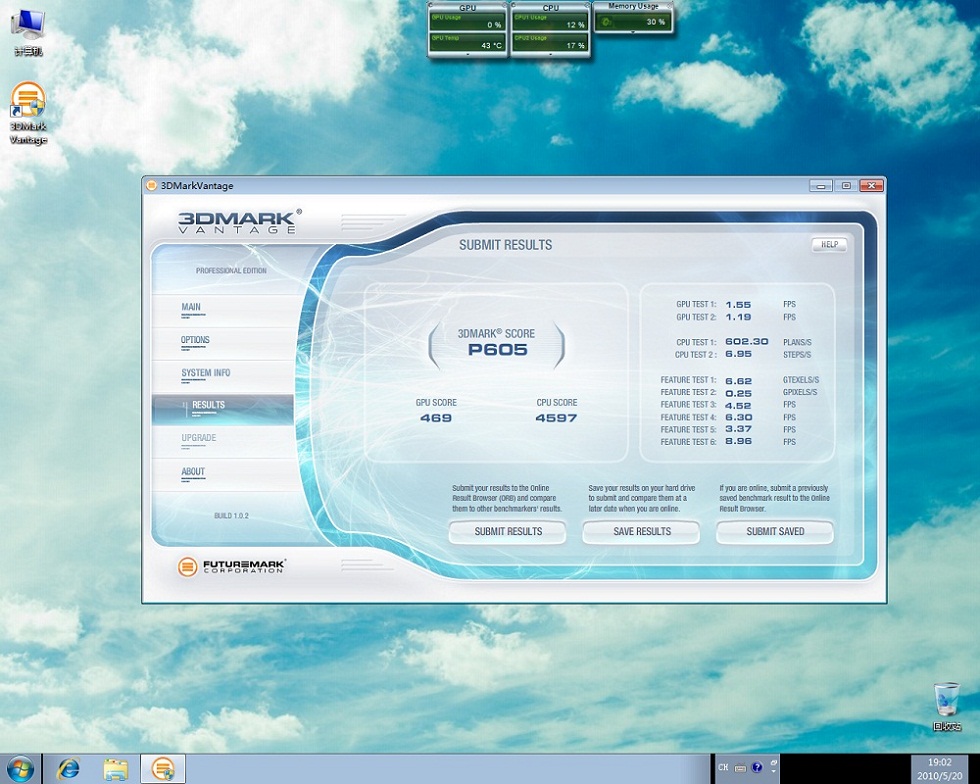Image resolution: width=980 pixels, height=784 pixels.
Task: Click the Feature Test 4 value 6.30
Action: [x=738, y=417]
